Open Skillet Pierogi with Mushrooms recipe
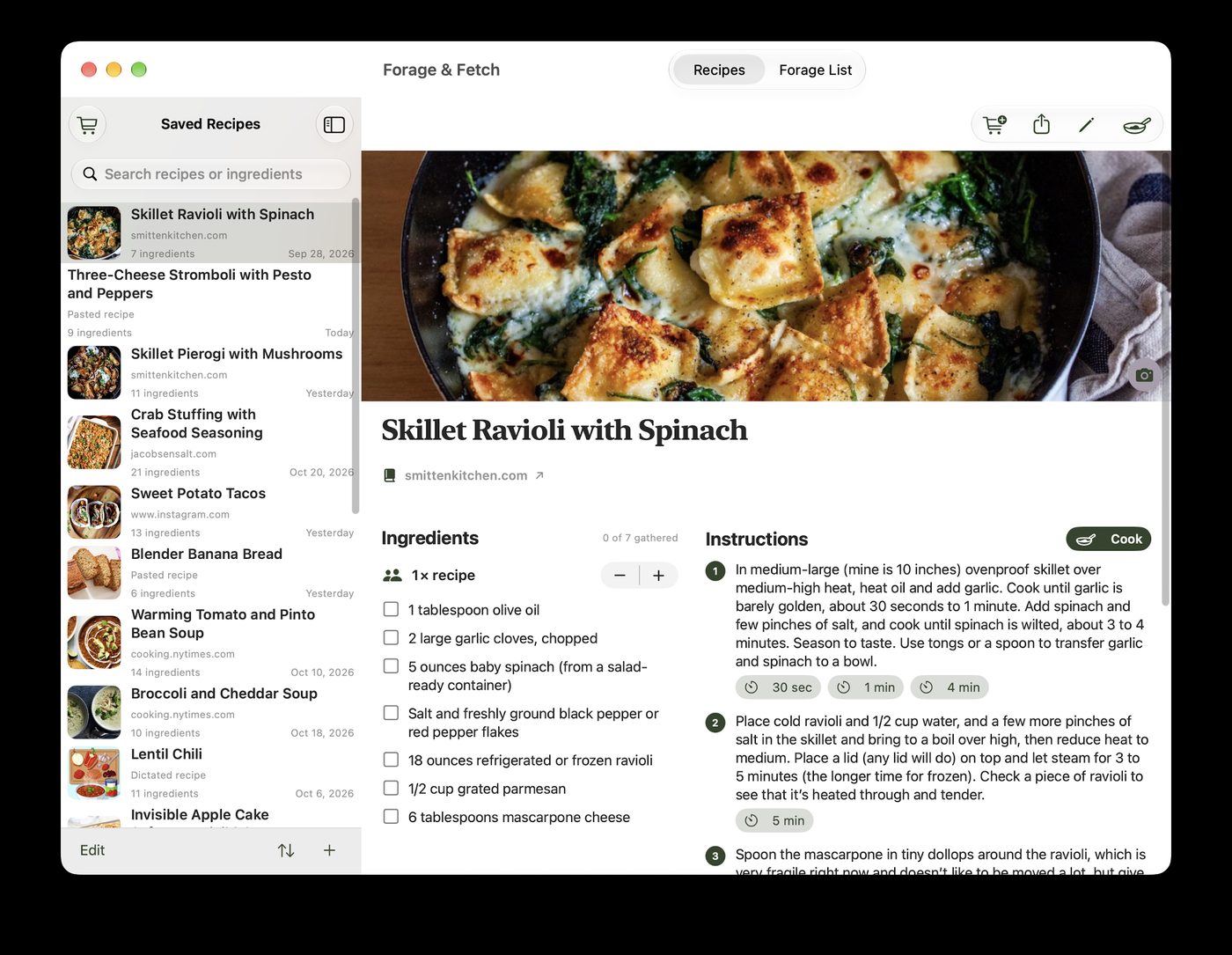Screen dimensions: 1232x955 210,372
